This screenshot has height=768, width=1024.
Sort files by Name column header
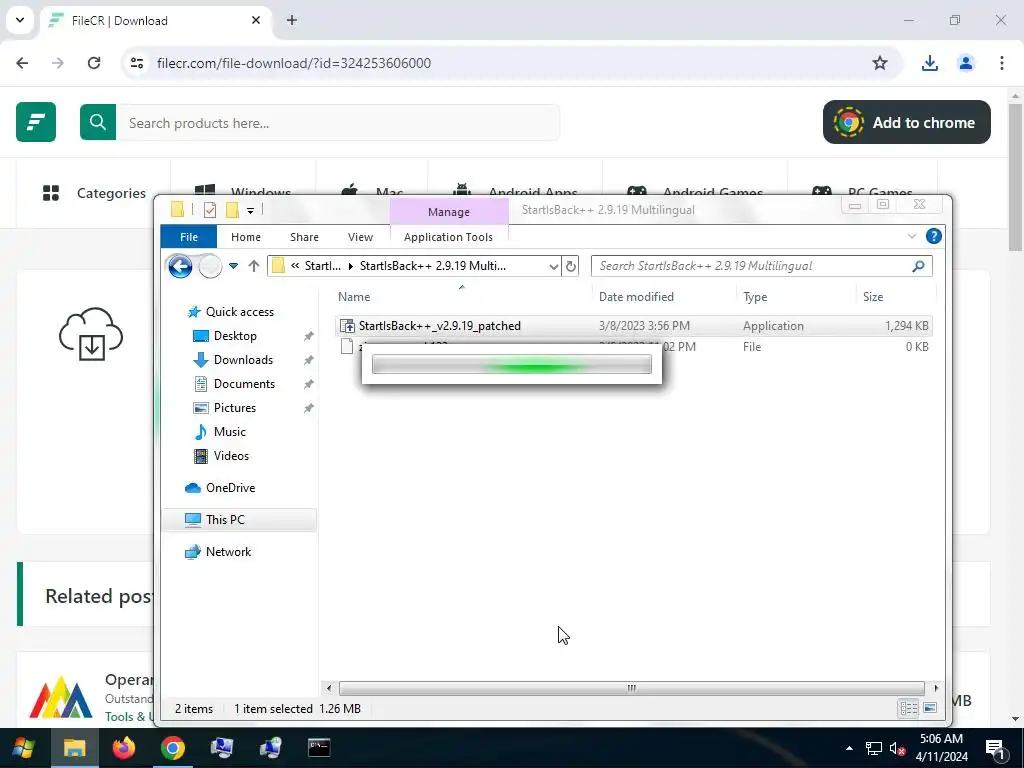coord(354,296)
